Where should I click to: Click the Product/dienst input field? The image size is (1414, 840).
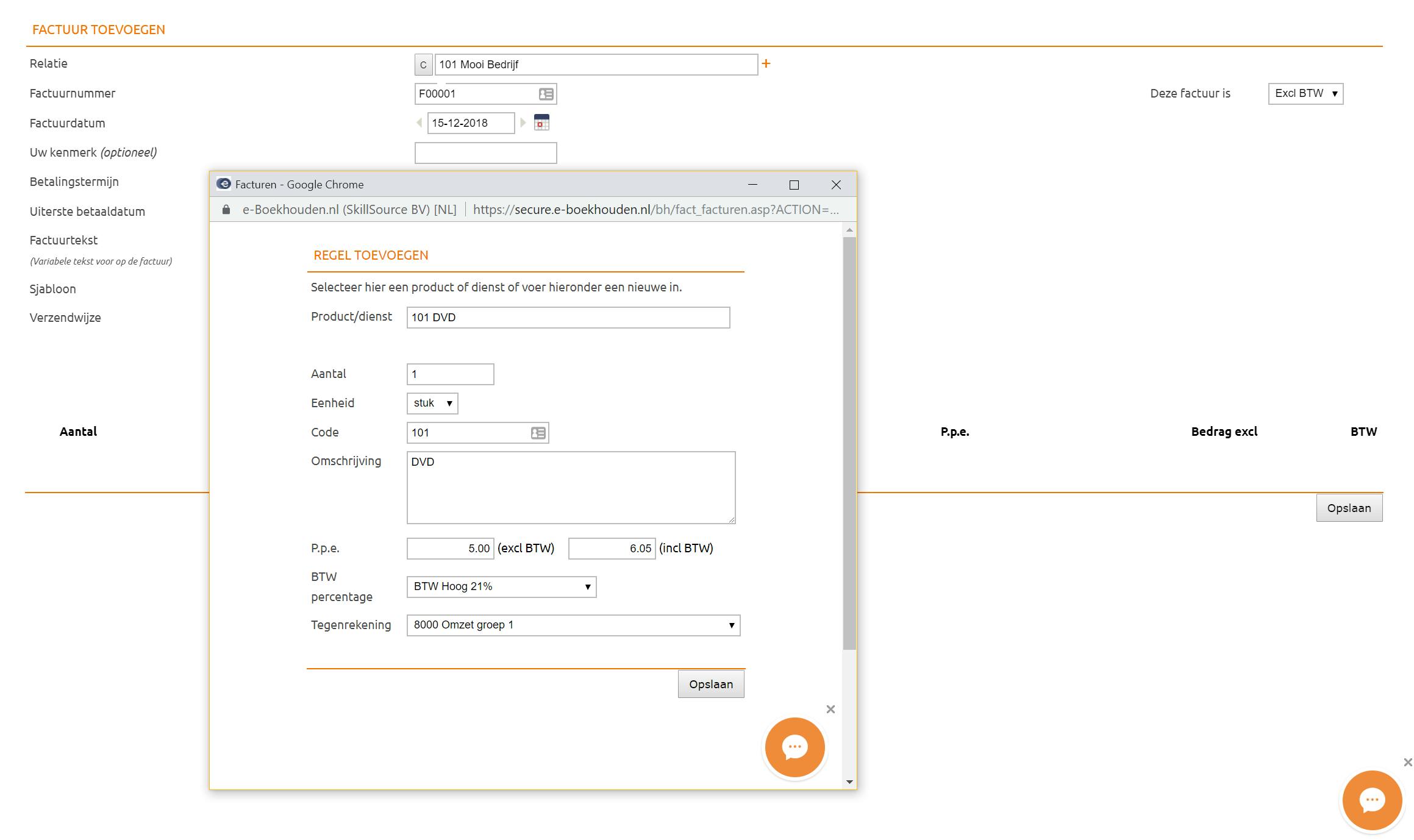(568, 318)
